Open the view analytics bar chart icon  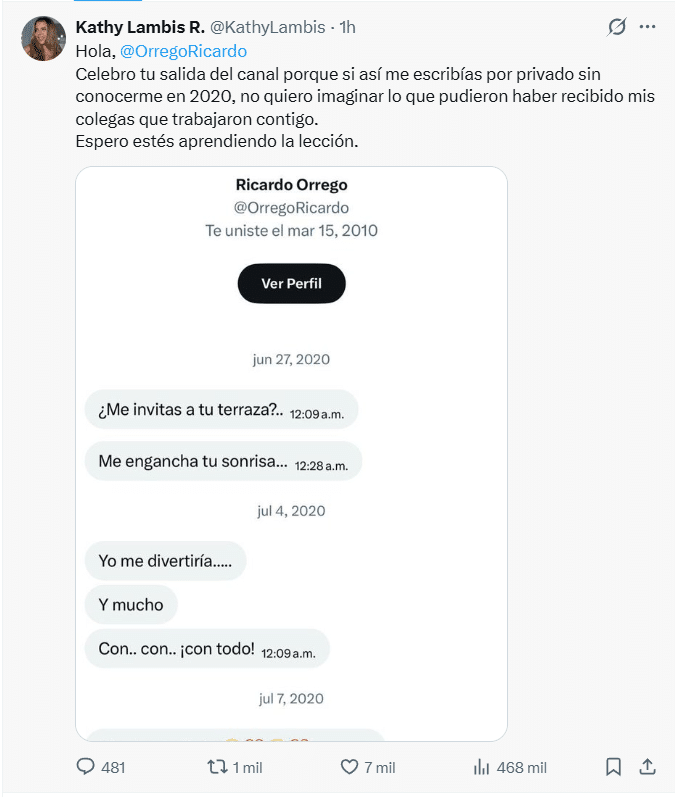point(481,767)
